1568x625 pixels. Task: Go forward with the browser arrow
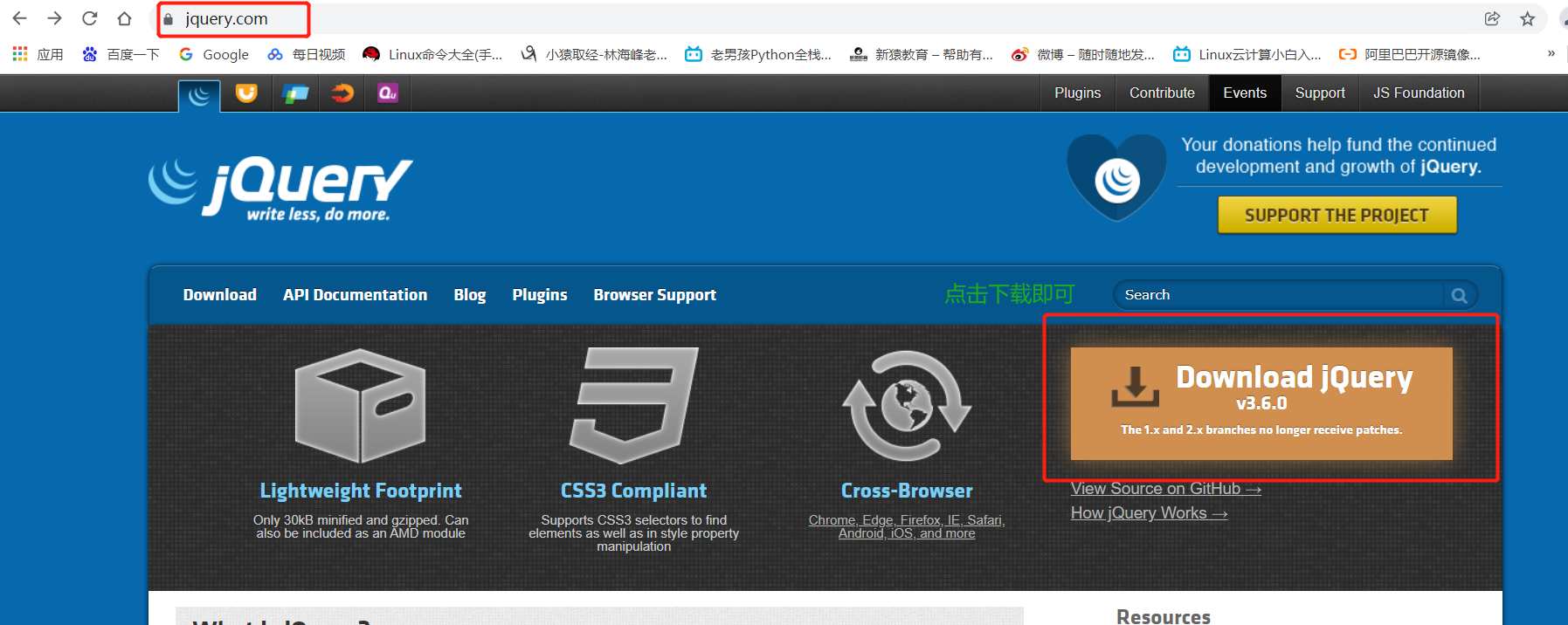(x=54, y=18)
